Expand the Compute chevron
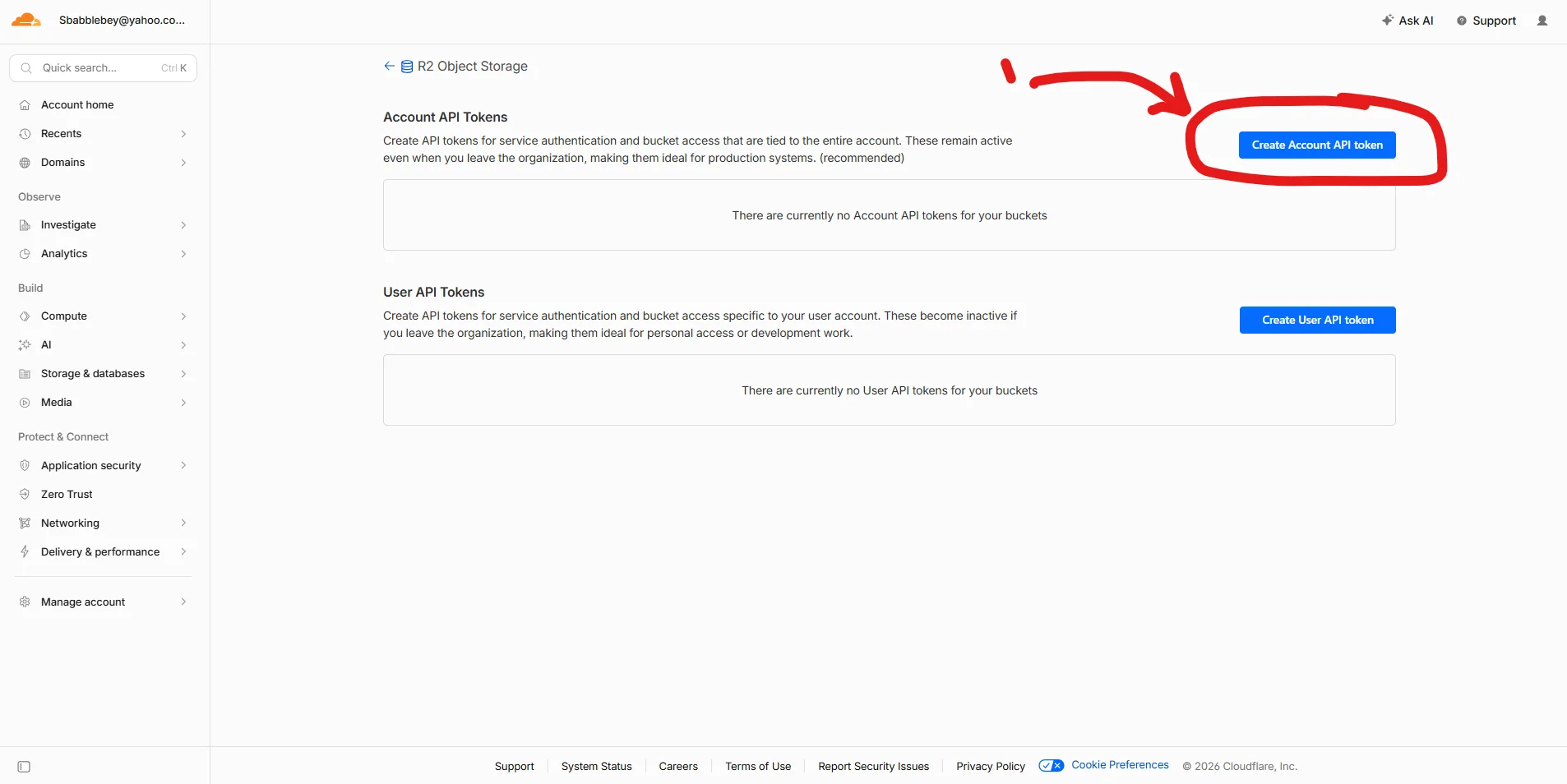1567x784 pixels. click(x=183, y=316)
